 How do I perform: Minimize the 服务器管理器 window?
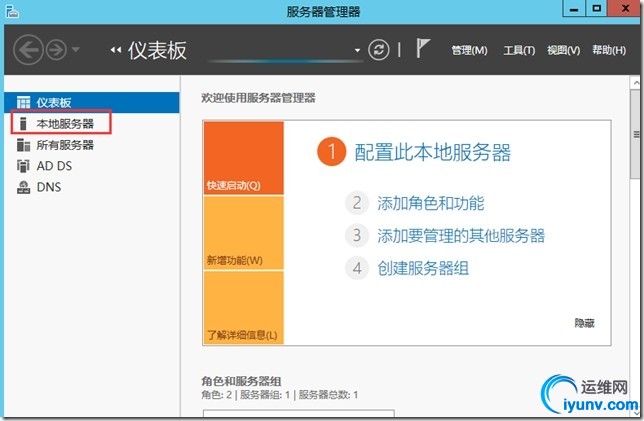[x=574, y=9]
